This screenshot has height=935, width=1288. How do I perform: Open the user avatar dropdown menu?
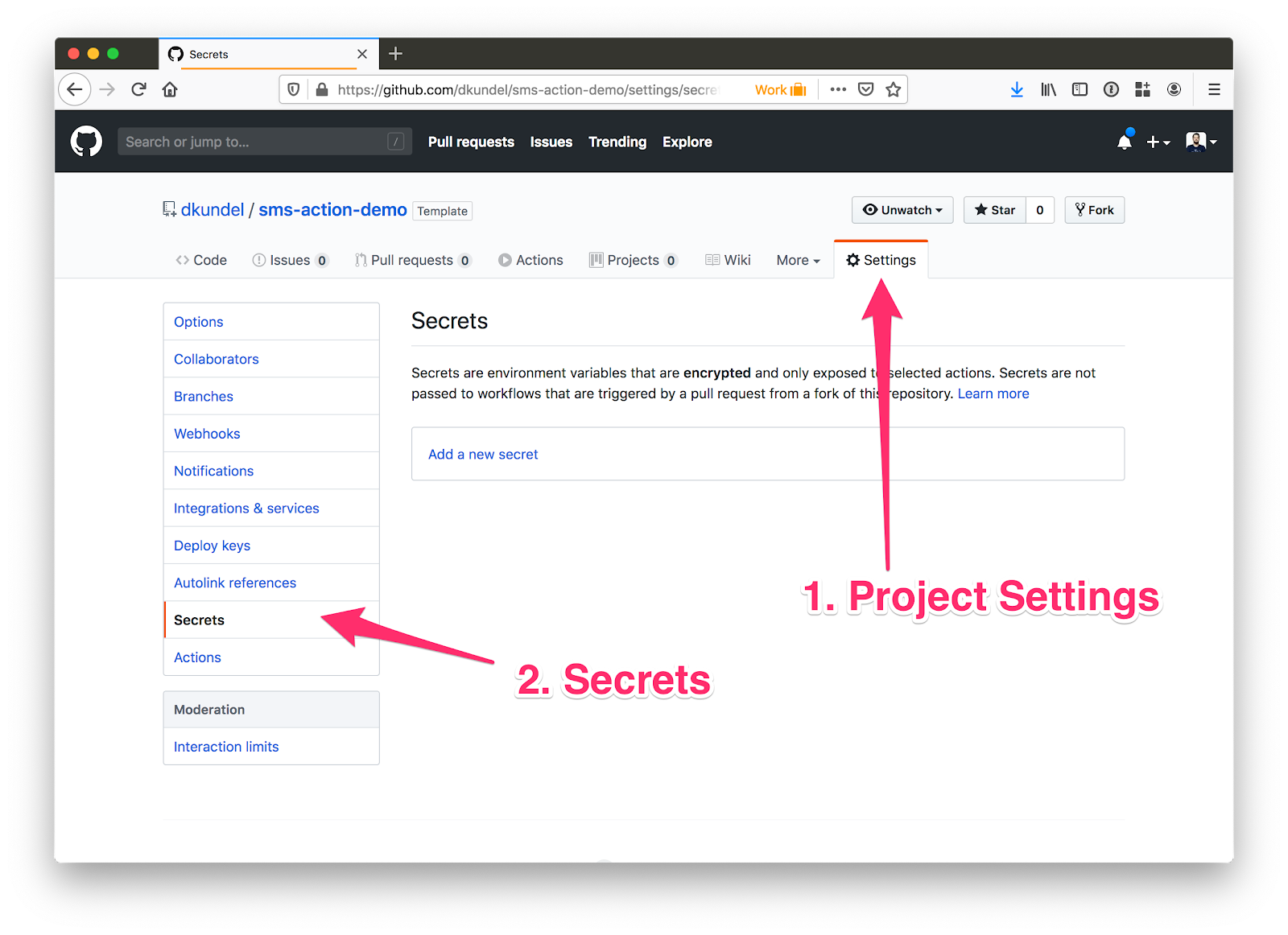tap(1201, 142)
